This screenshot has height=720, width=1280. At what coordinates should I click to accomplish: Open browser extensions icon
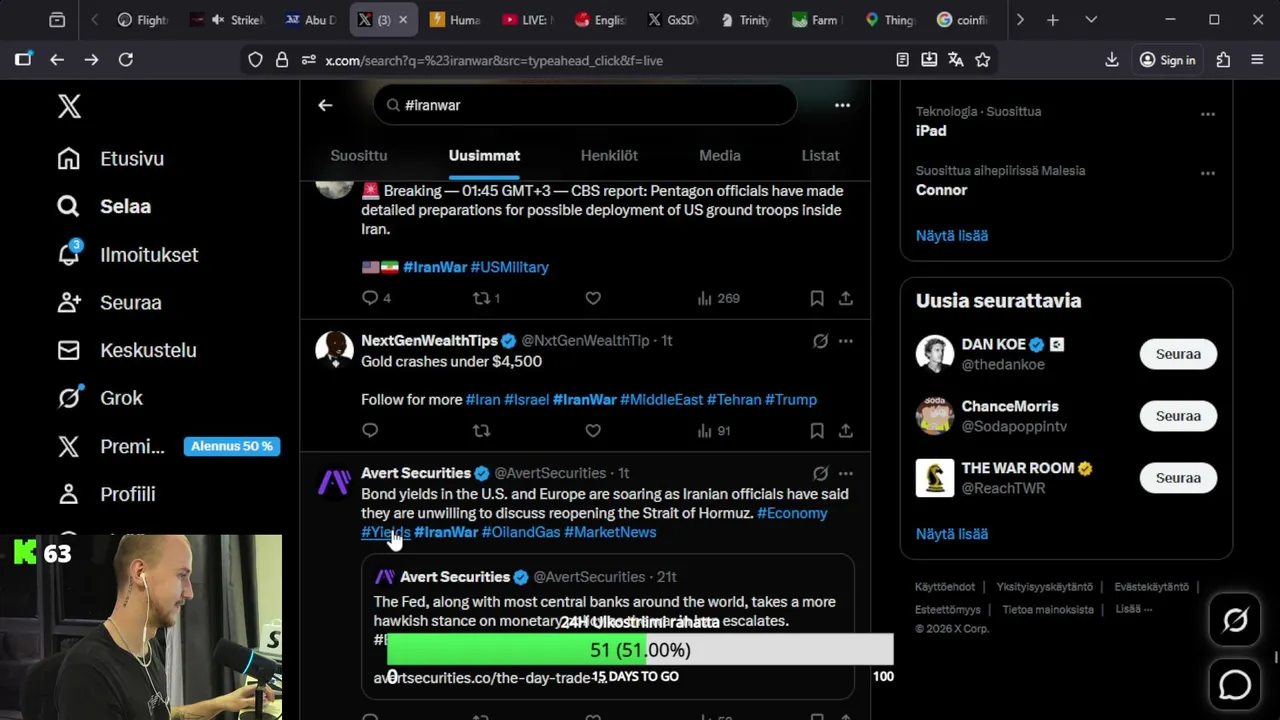click(1223, 60)
